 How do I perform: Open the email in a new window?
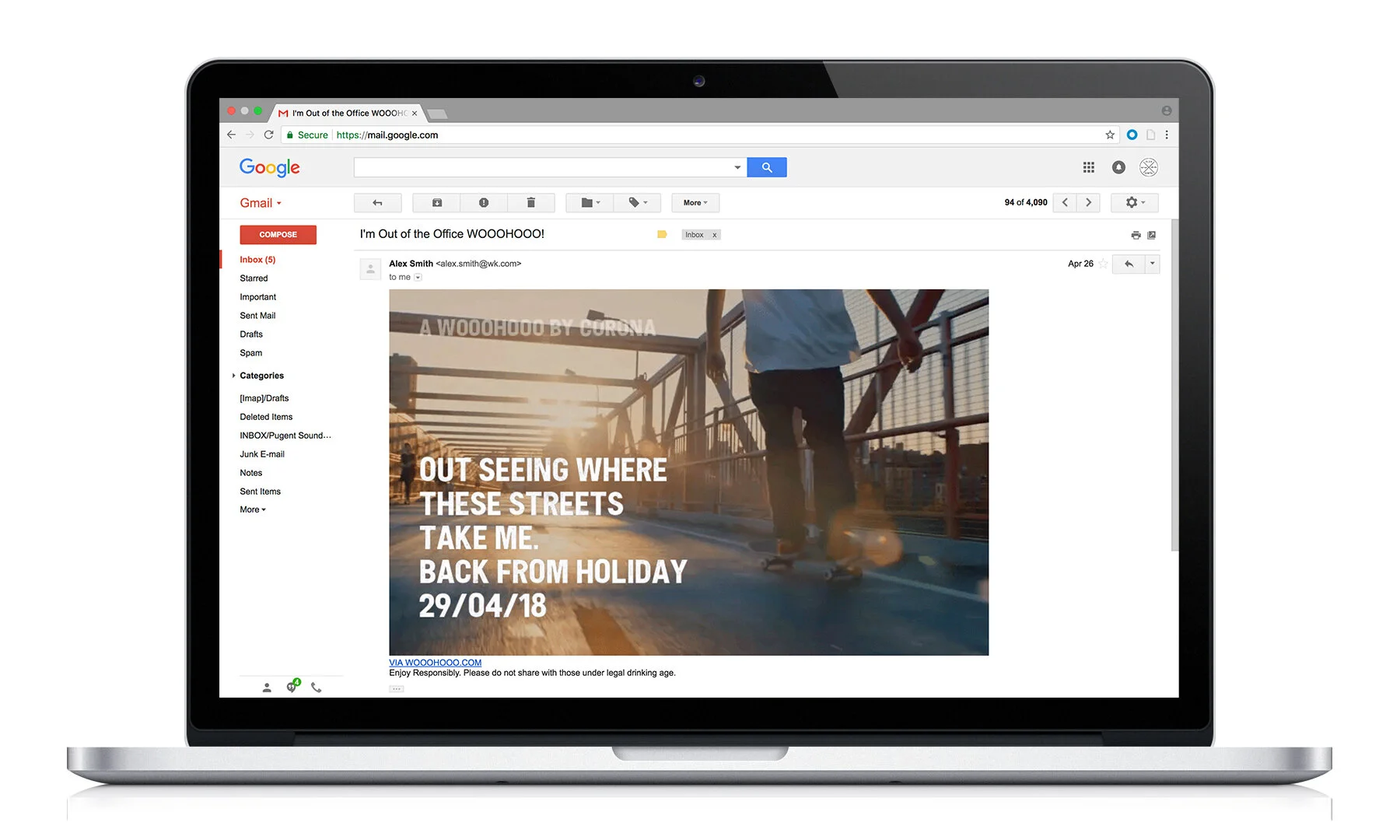coord(1152,235)
